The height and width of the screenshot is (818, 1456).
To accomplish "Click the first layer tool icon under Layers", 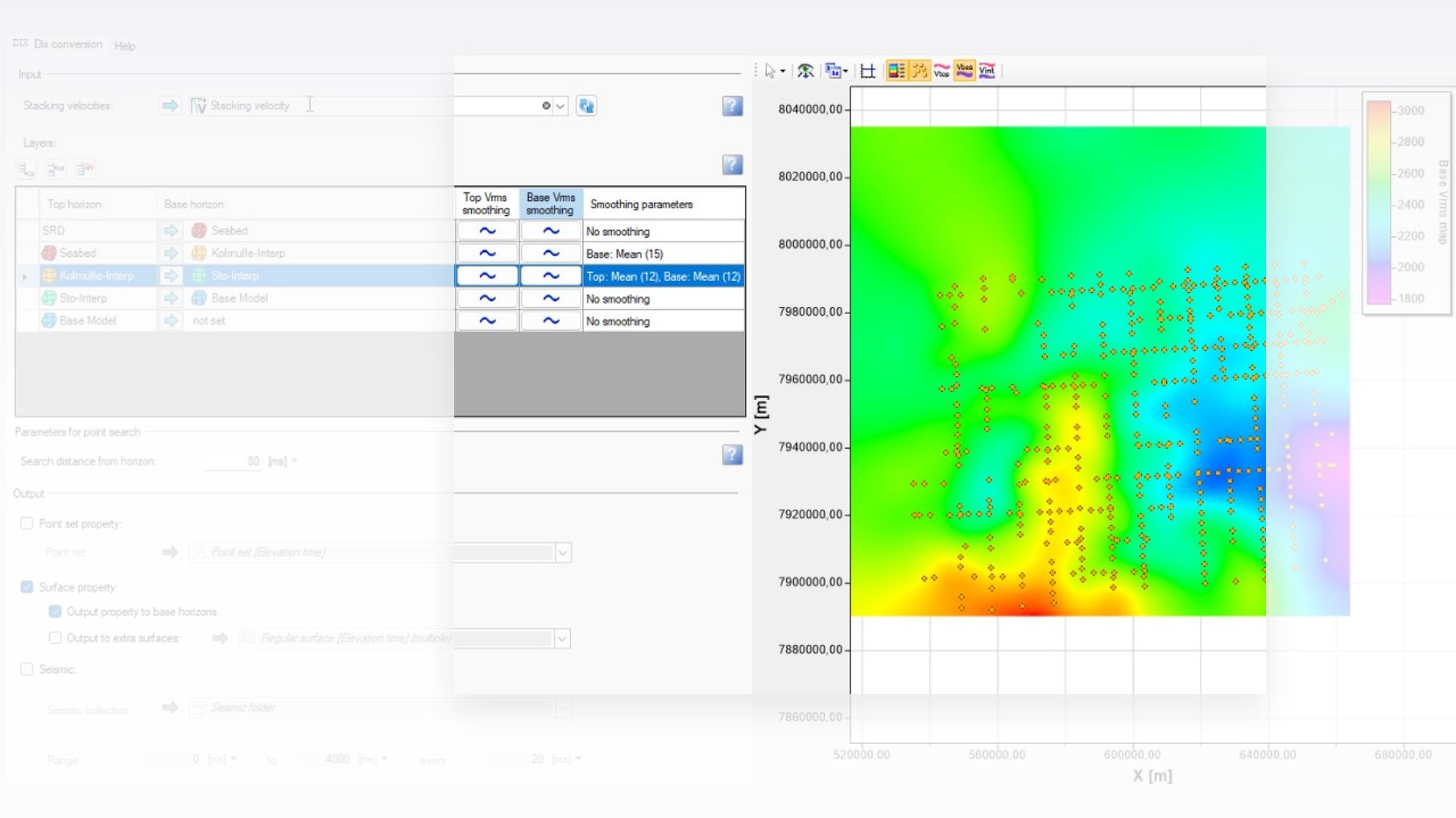I will coord(27,169).
